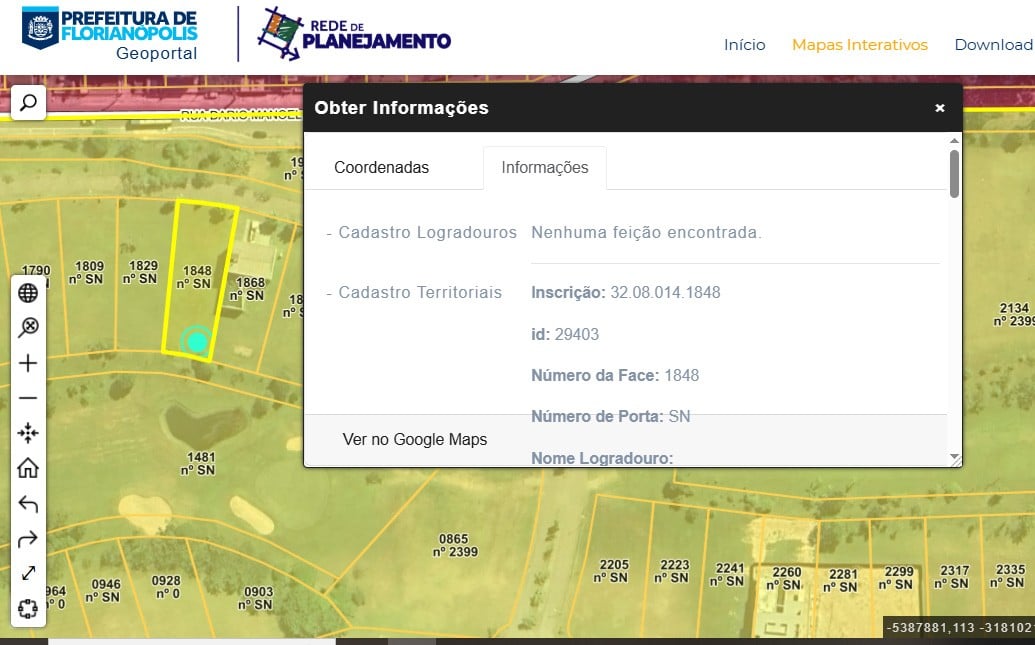This screenshot has width=1035, height=645.
Task: Select the Informações tab
Action: point(545,168)
